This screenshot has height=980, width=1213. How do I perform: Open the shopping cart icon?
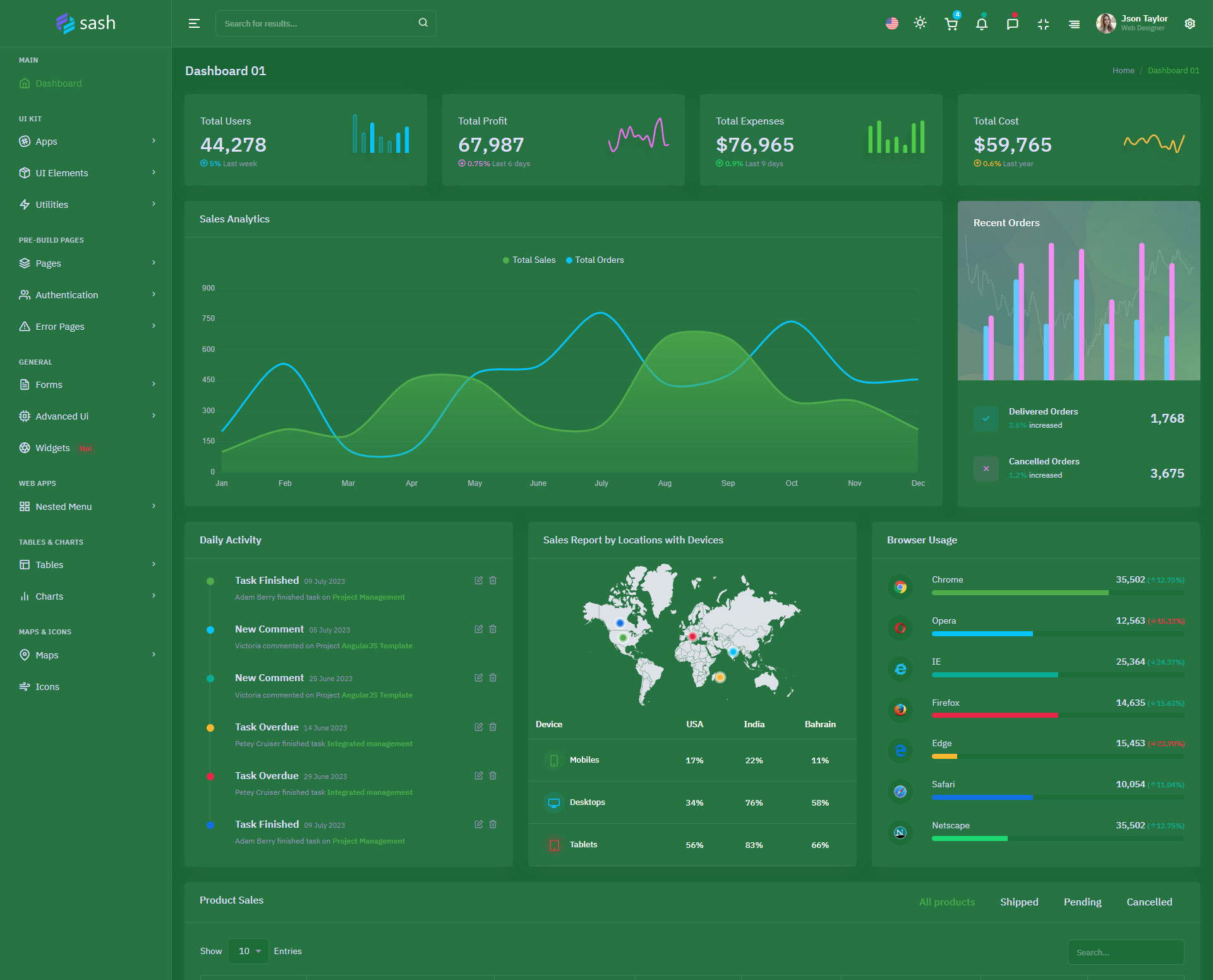tap(951, 24)
